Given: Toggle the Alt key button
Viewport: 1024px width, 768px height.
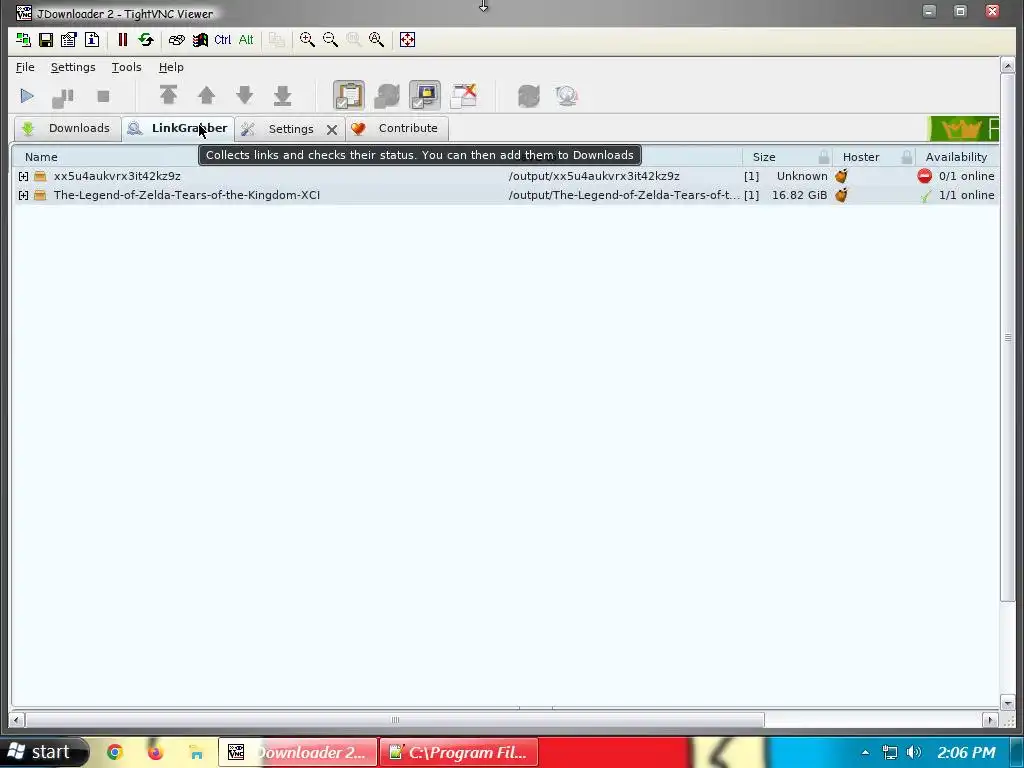Looking at the screenshot, I should coord(246,40).
